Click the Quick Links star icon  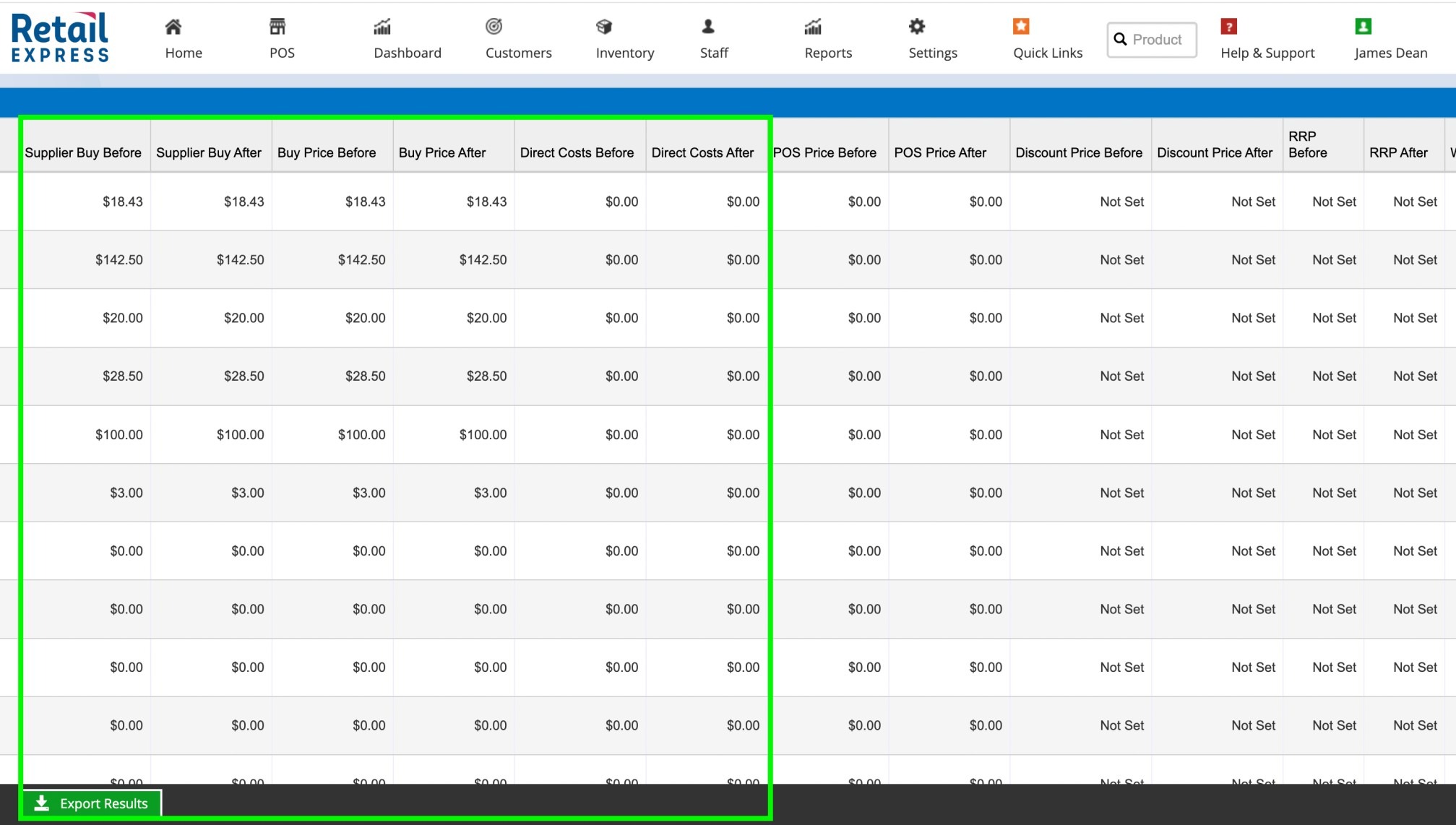1021,27
